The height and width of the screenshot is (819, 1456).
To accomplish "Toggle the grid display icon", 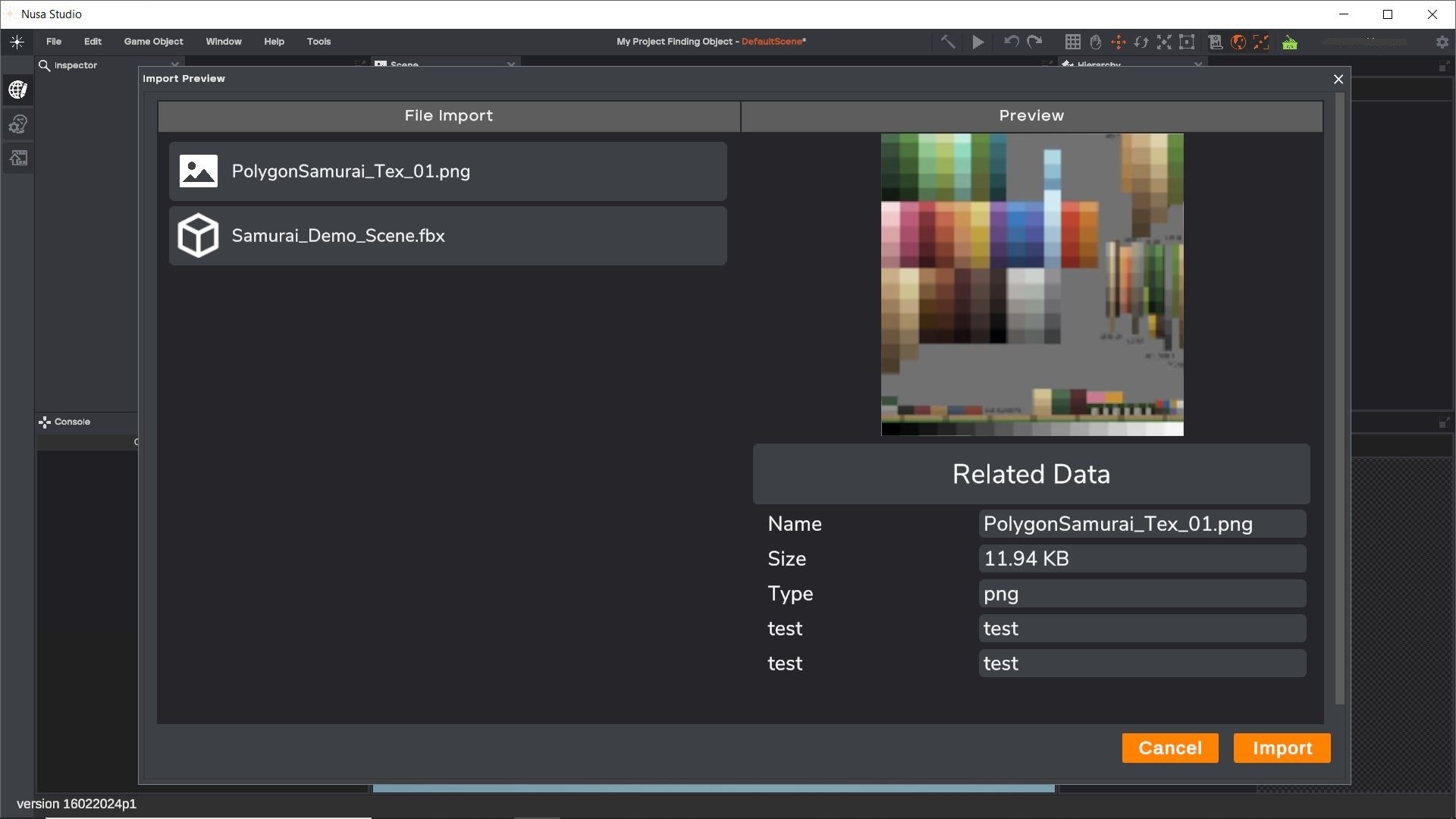I will pos(1072,42).
